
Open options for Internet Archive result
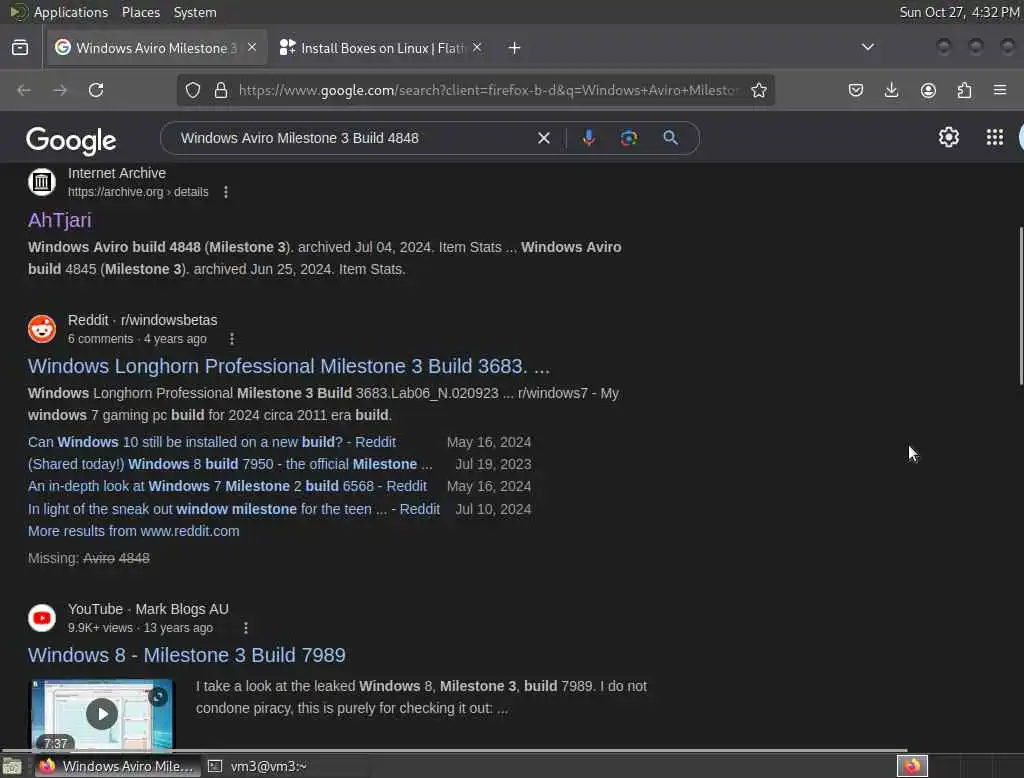click(226, 192)
